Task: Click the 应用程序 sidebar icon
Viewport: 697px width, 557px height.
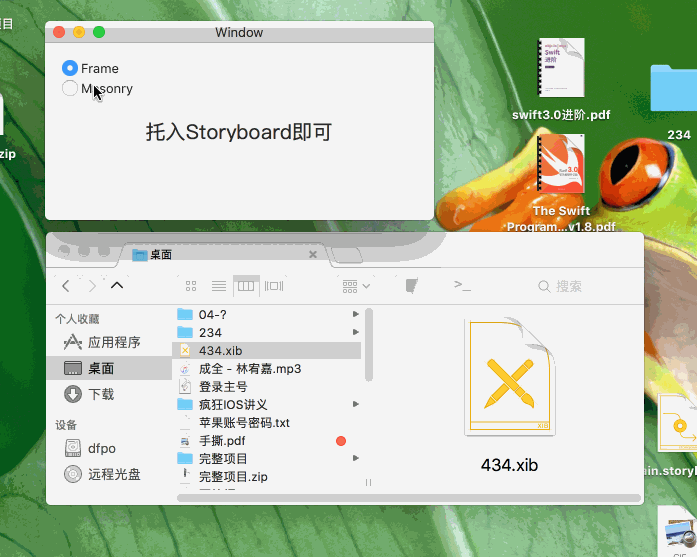Action: click(73, 342)
